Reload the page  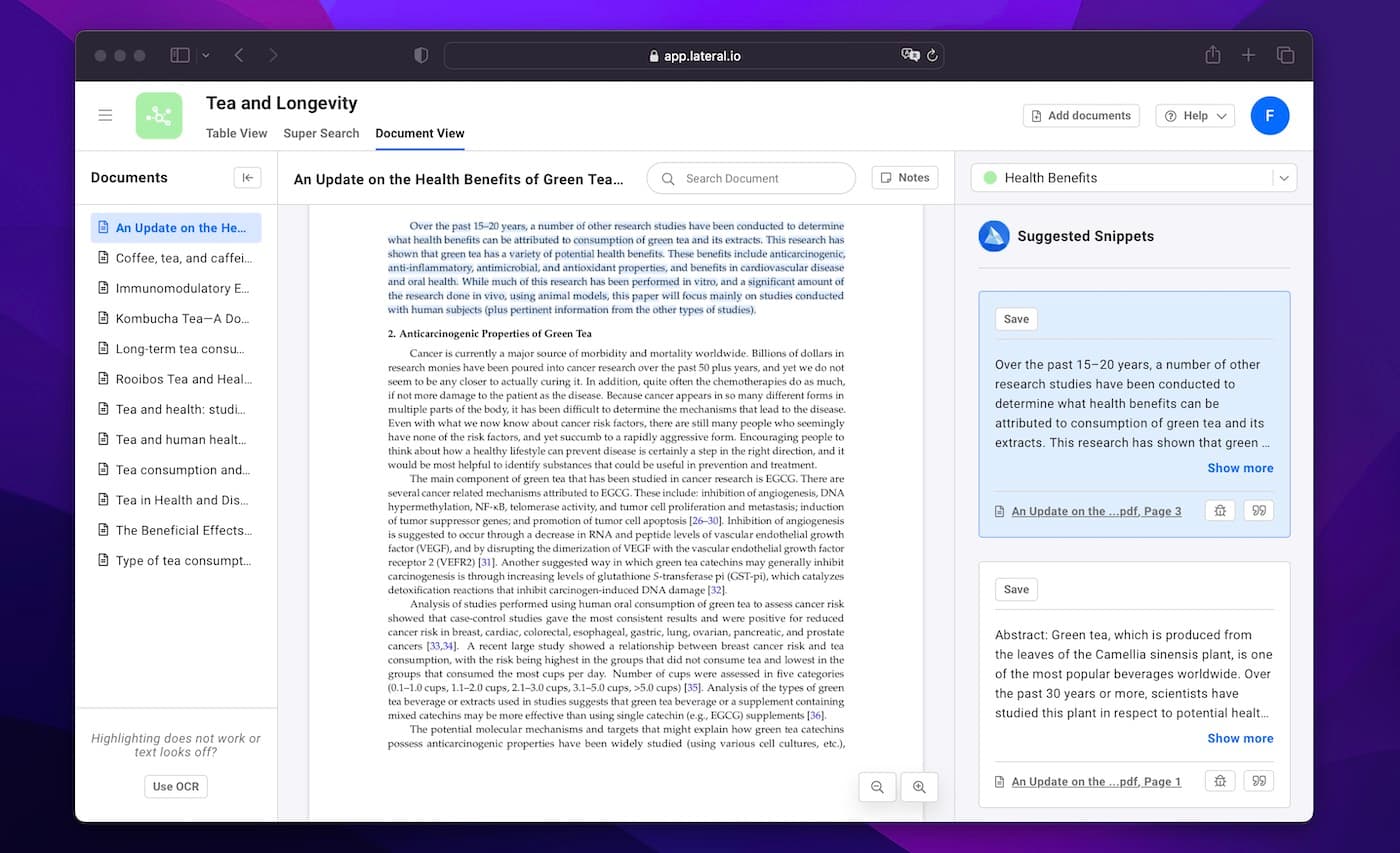932,56
